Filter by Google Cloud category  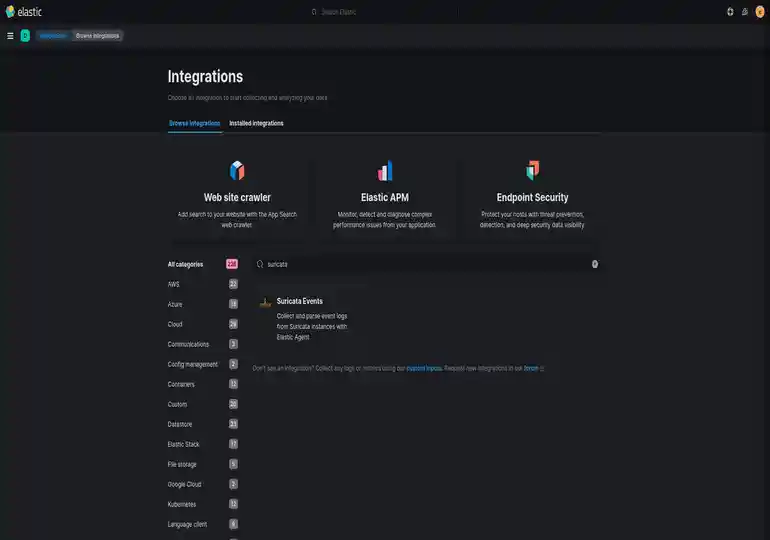203,484
